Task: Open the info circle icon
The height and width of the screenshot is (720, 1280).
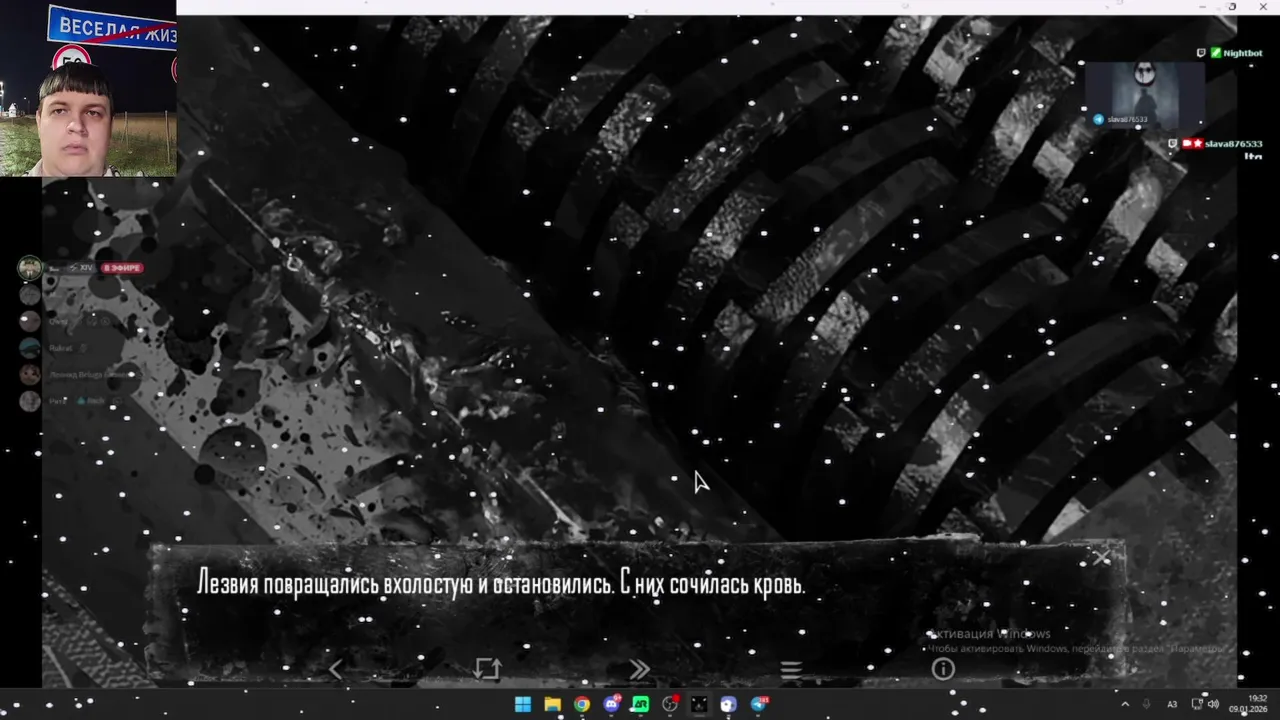Action: [x=943, y=669]
